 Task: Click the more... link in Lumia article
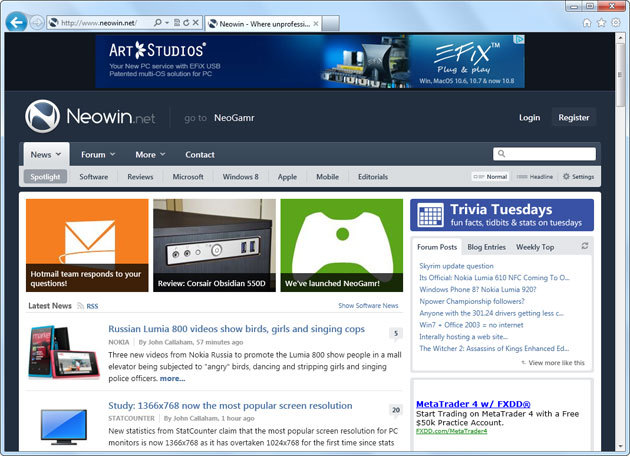tap(172, 378)
